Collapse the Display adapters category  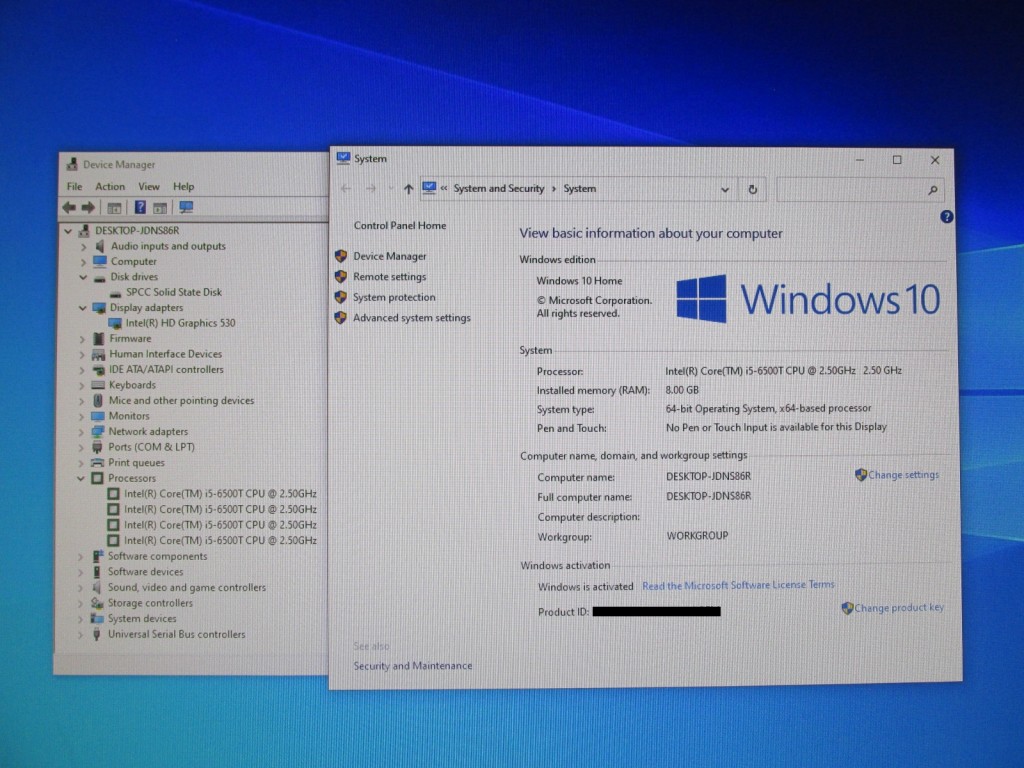point(83,308)
